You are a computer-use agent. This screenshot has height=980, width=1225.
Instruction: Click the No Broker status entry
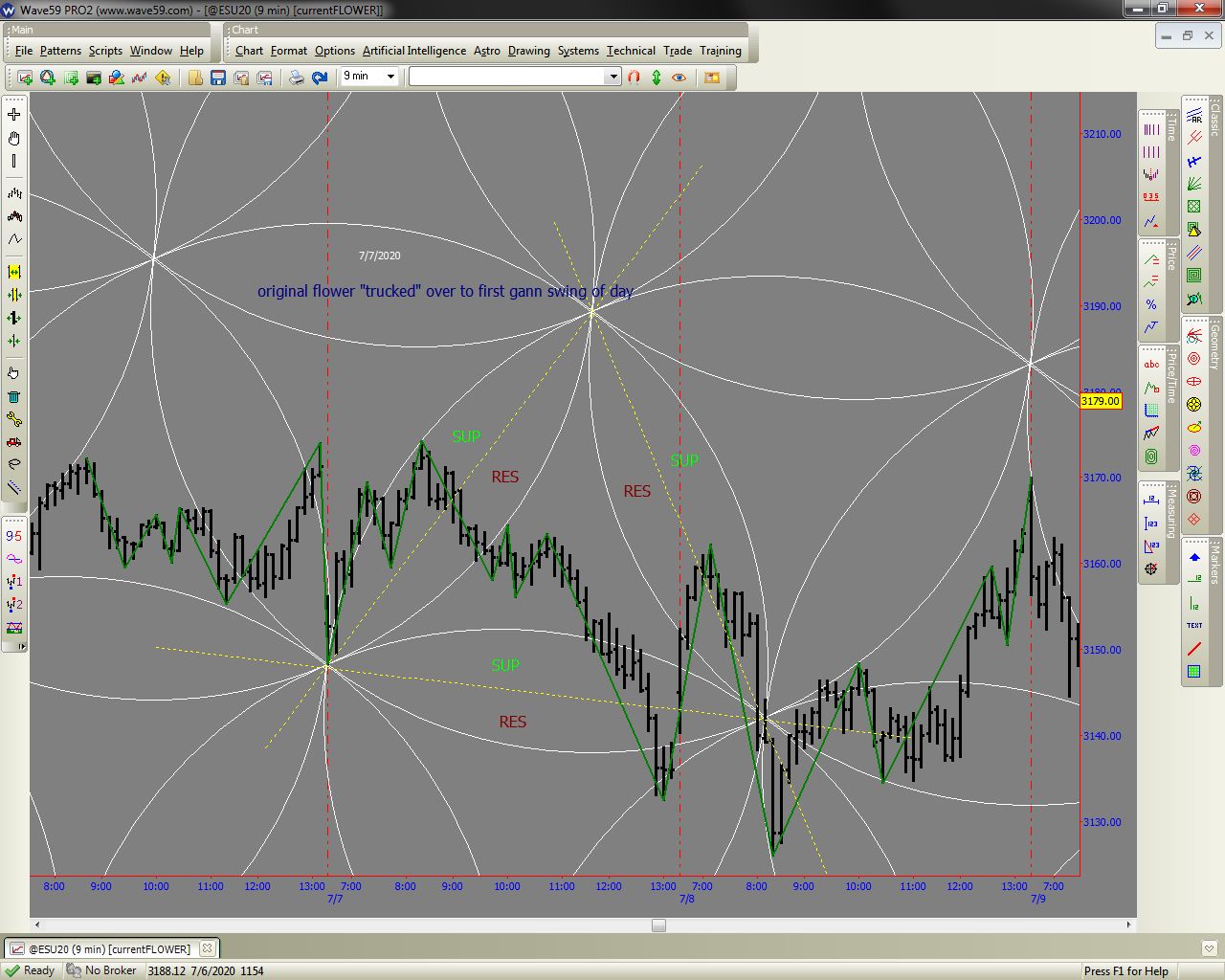(102, 970)
